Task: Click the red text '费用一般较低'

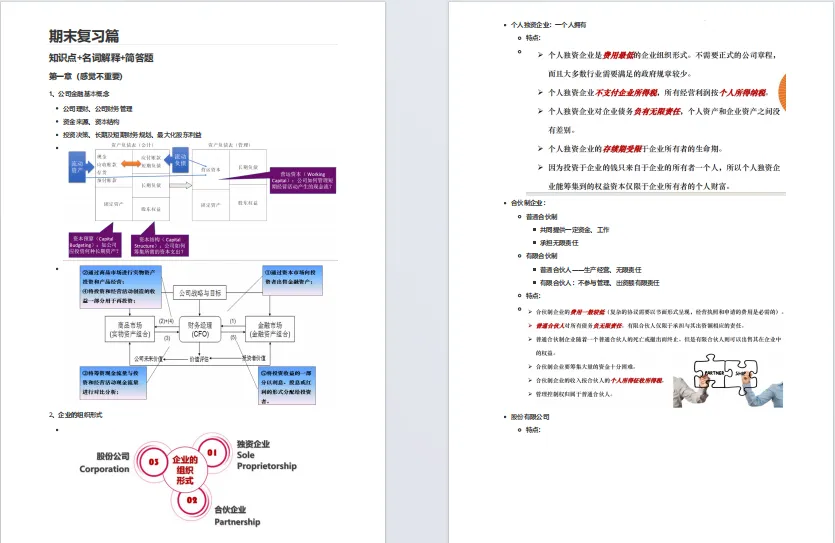Action: [x=587, y=312]
